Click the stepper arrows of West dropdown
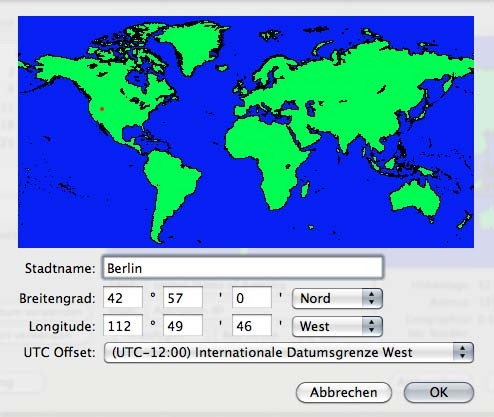The width and height of the screenshot is (494, 417). (372, 326)
